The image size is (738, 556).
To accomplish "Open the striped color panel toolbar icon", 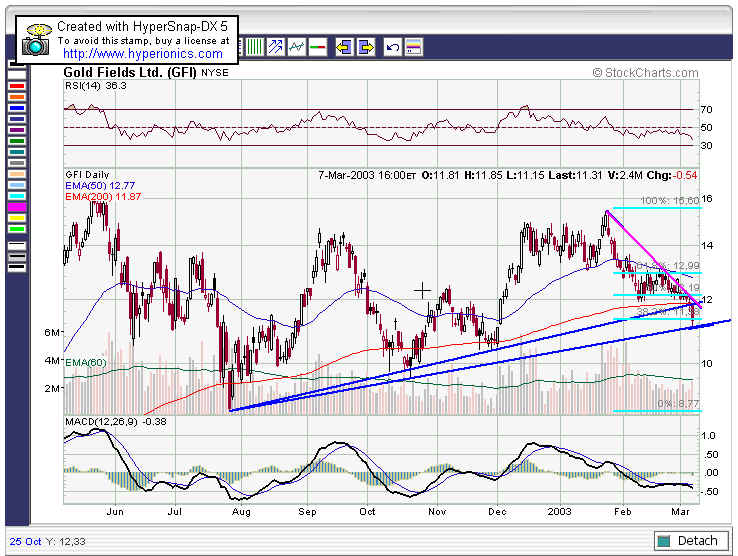I will click(414, 47).
